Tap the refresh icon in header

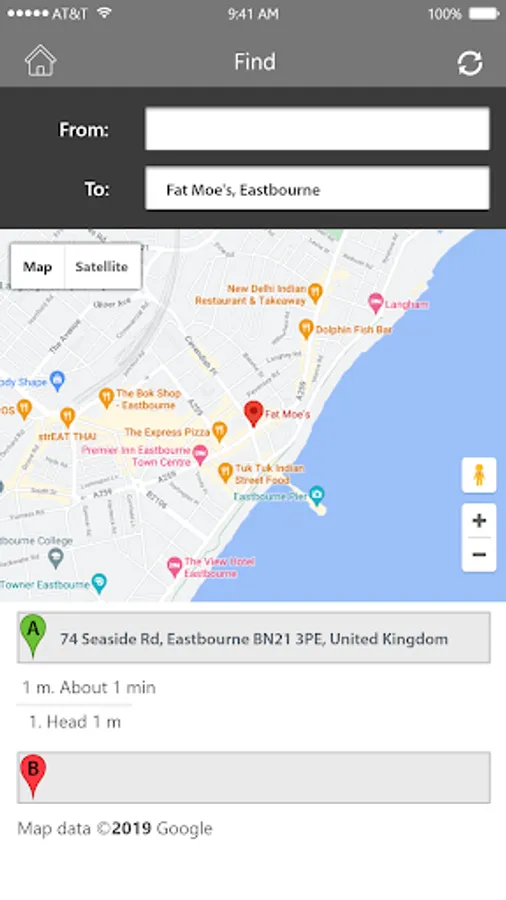470,63
